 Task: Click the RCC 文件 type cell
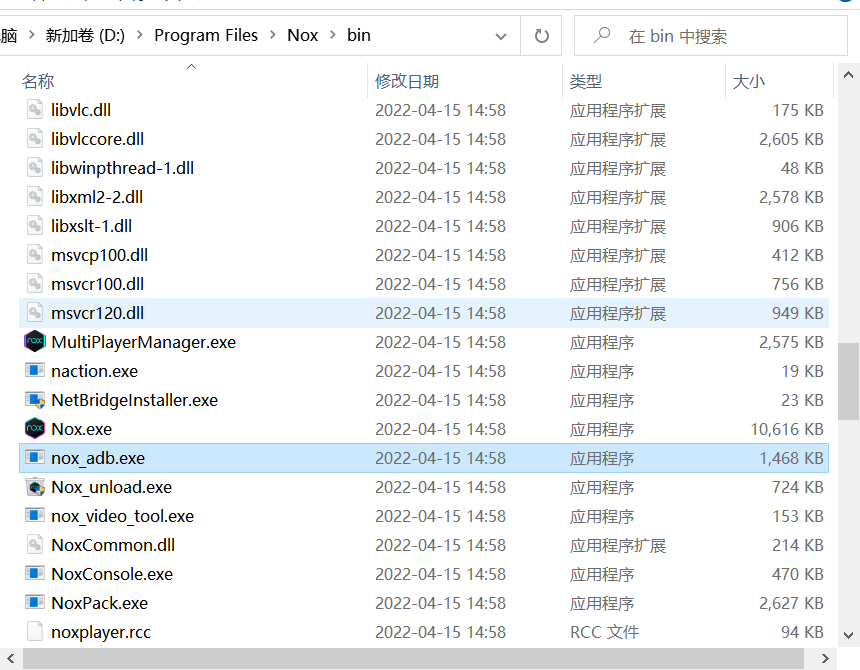coord(604,632)
